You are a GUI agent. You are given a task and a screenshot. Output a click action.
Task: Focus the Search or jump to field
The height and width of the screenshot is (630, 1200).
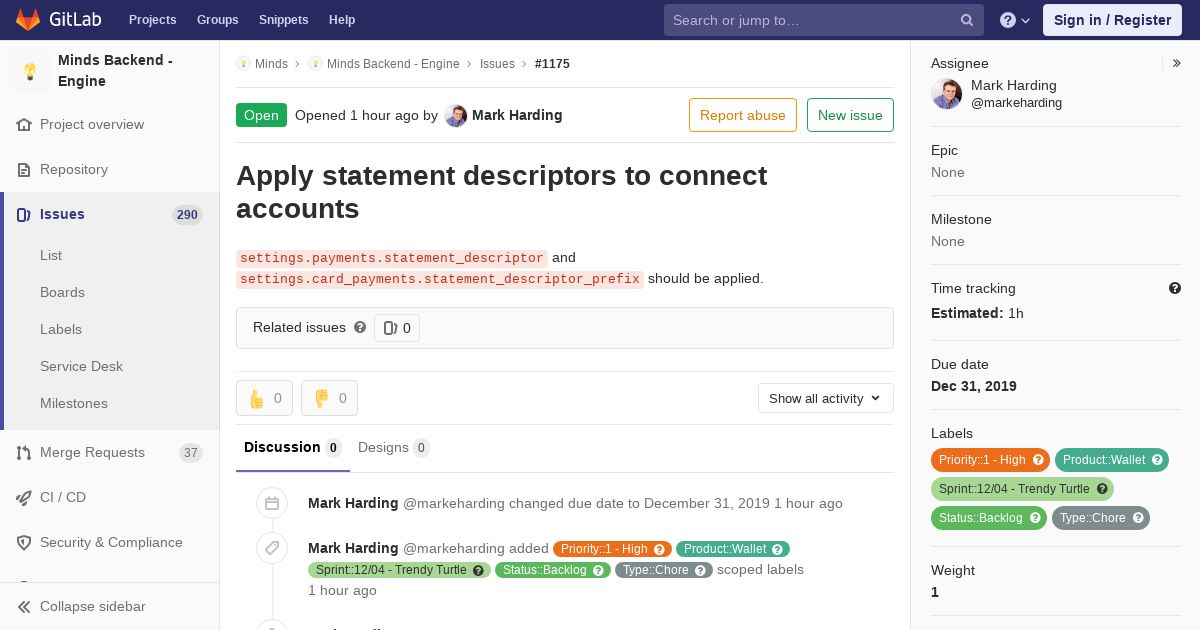(x=824, y=20)
